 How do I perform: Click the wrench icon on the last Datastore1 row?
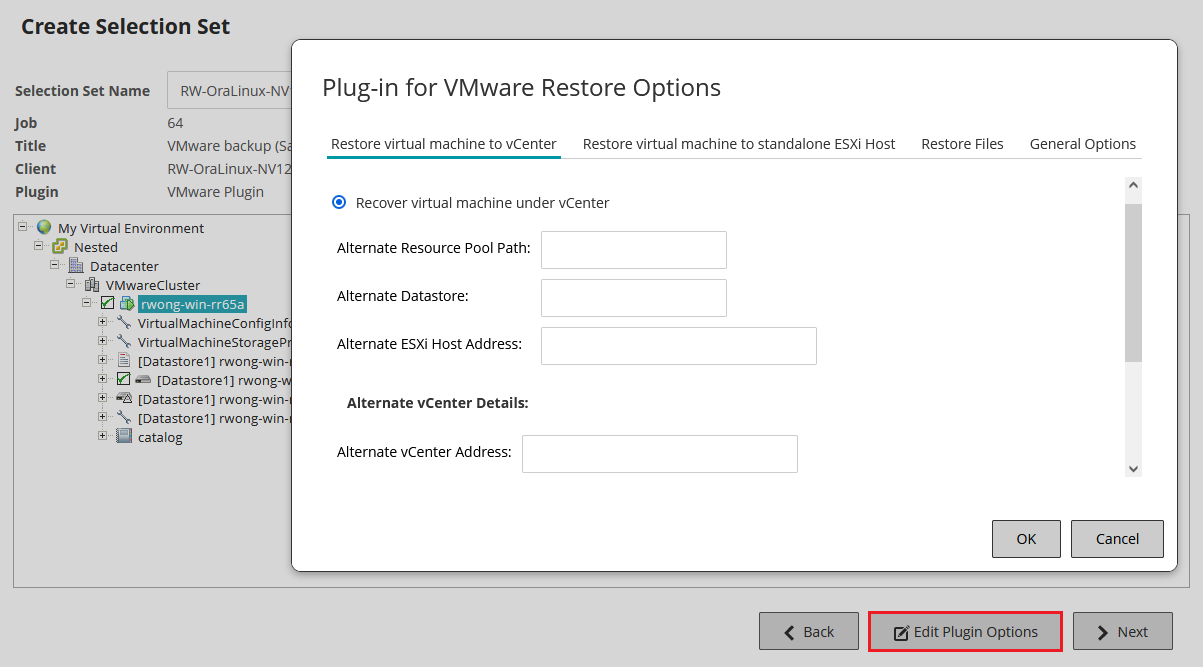point(124,417)
